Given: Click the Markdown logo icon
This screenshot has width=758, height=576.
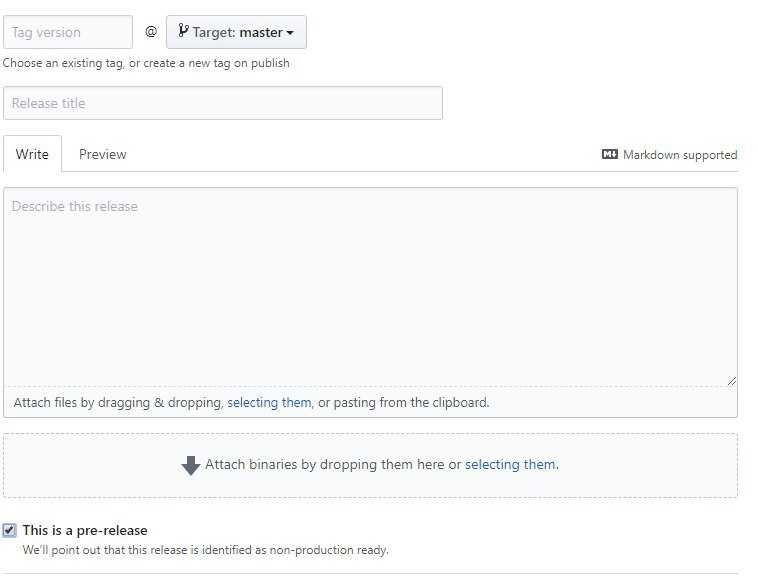Looking at the screenshot, I should [x=610, y=154].
